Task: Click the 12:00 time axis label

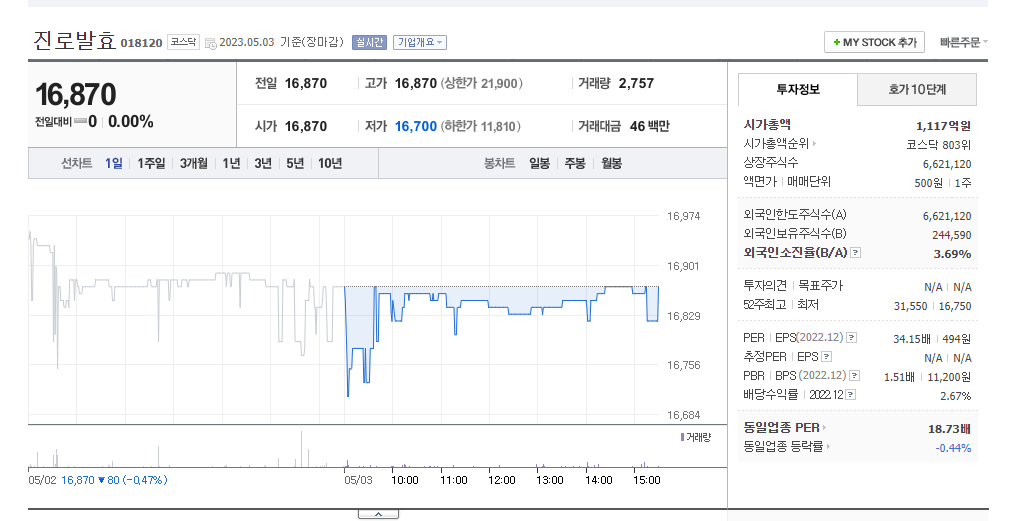Action: [x=501, y=480]
